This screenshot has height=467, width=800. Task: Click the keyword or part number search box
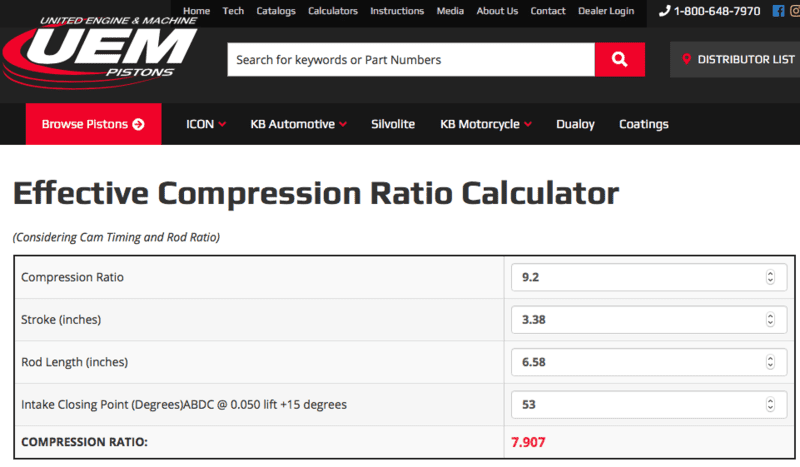click(x=410, y=59)
